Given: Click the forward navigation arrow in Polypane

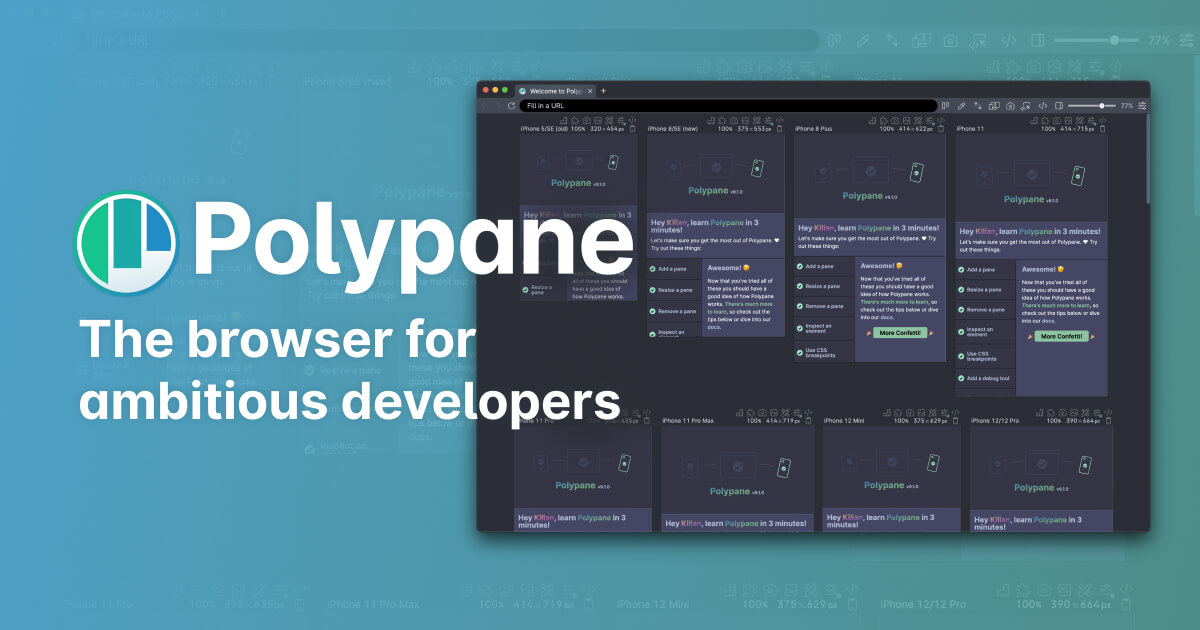Looking at the screenshot, I should pyautogui.click(x=498, y=105).
